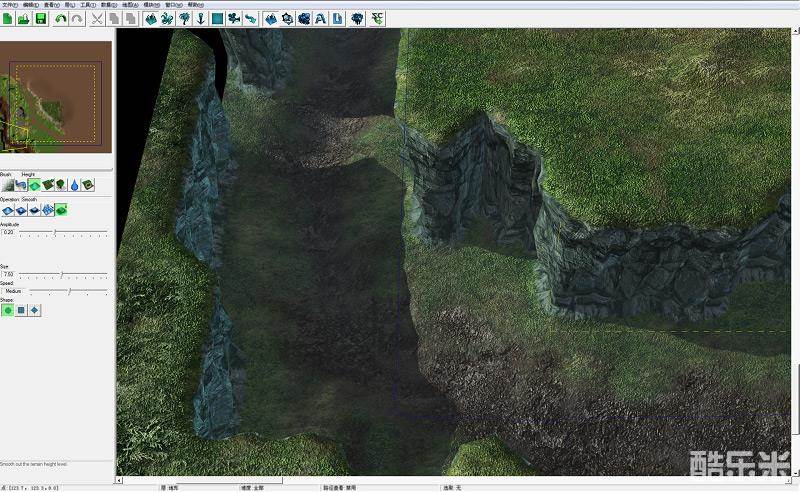The height and width of the screenshot is (492, 800).
Task: Select the square brush shape
Action: tap(21, 311)
